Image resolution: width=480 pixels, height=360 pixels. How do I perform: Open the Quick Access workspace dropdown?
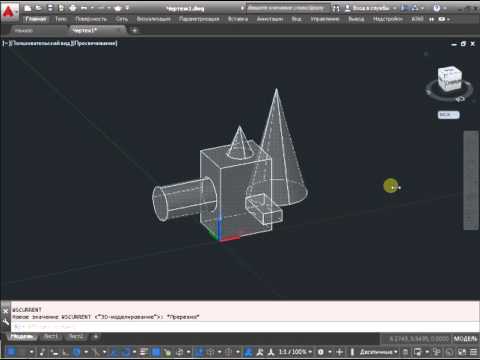[127, 8]
